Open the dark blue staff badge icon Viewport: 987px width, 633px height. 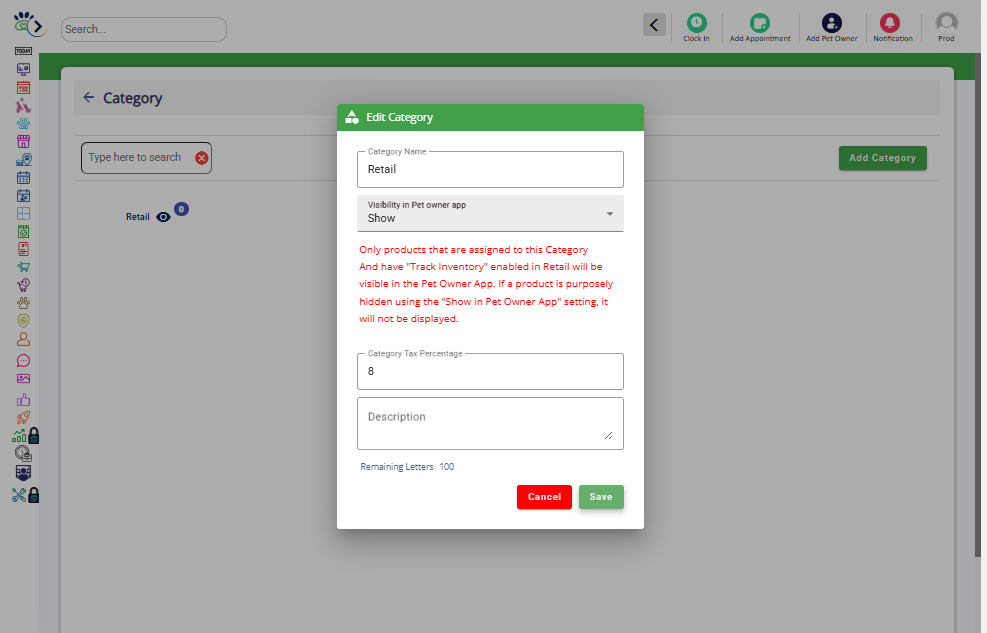click(23, 473)
